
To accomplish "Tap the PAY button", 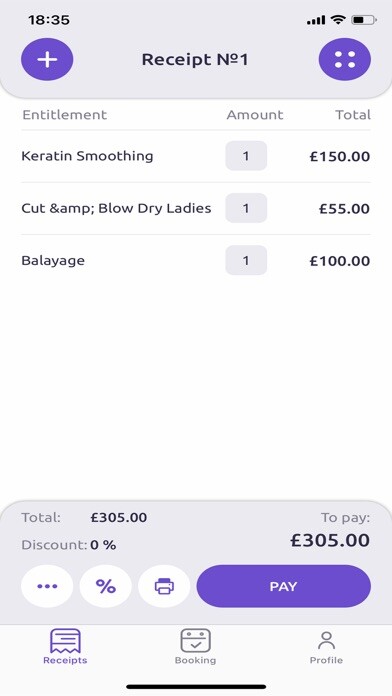I will 284,586.
